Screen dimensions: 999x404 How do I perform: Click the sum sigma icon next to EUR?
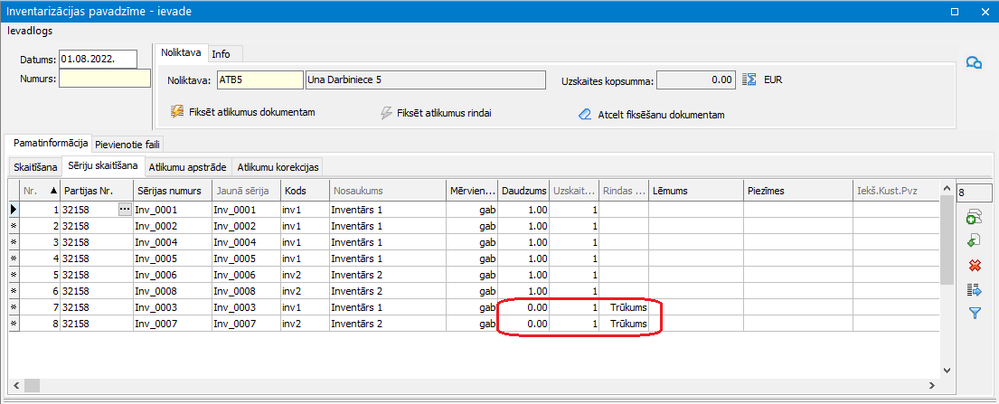tap(750, 80)
